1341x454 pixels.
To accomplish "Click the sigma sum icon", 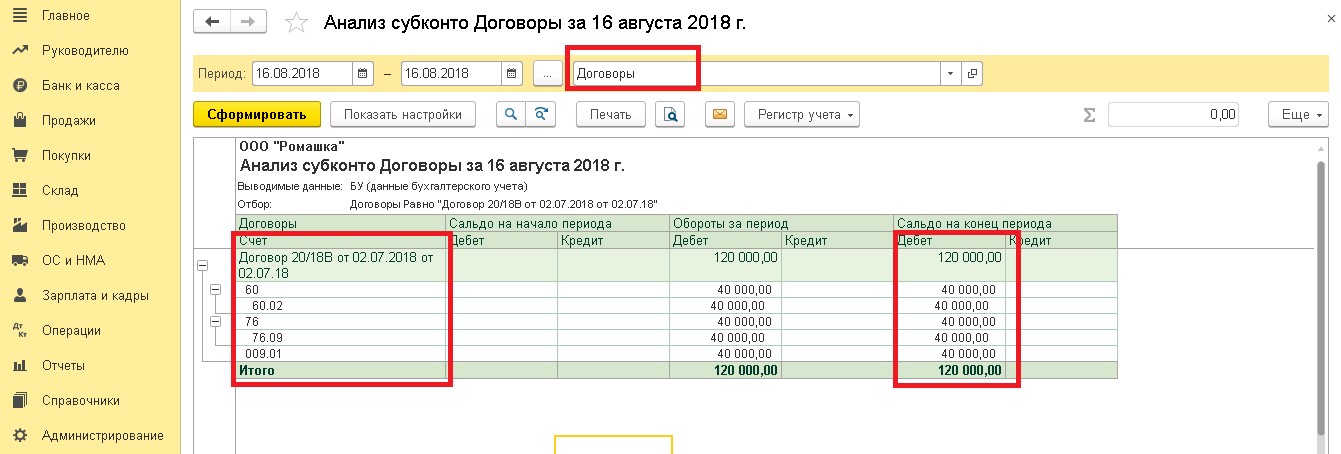I will 1090,115.
